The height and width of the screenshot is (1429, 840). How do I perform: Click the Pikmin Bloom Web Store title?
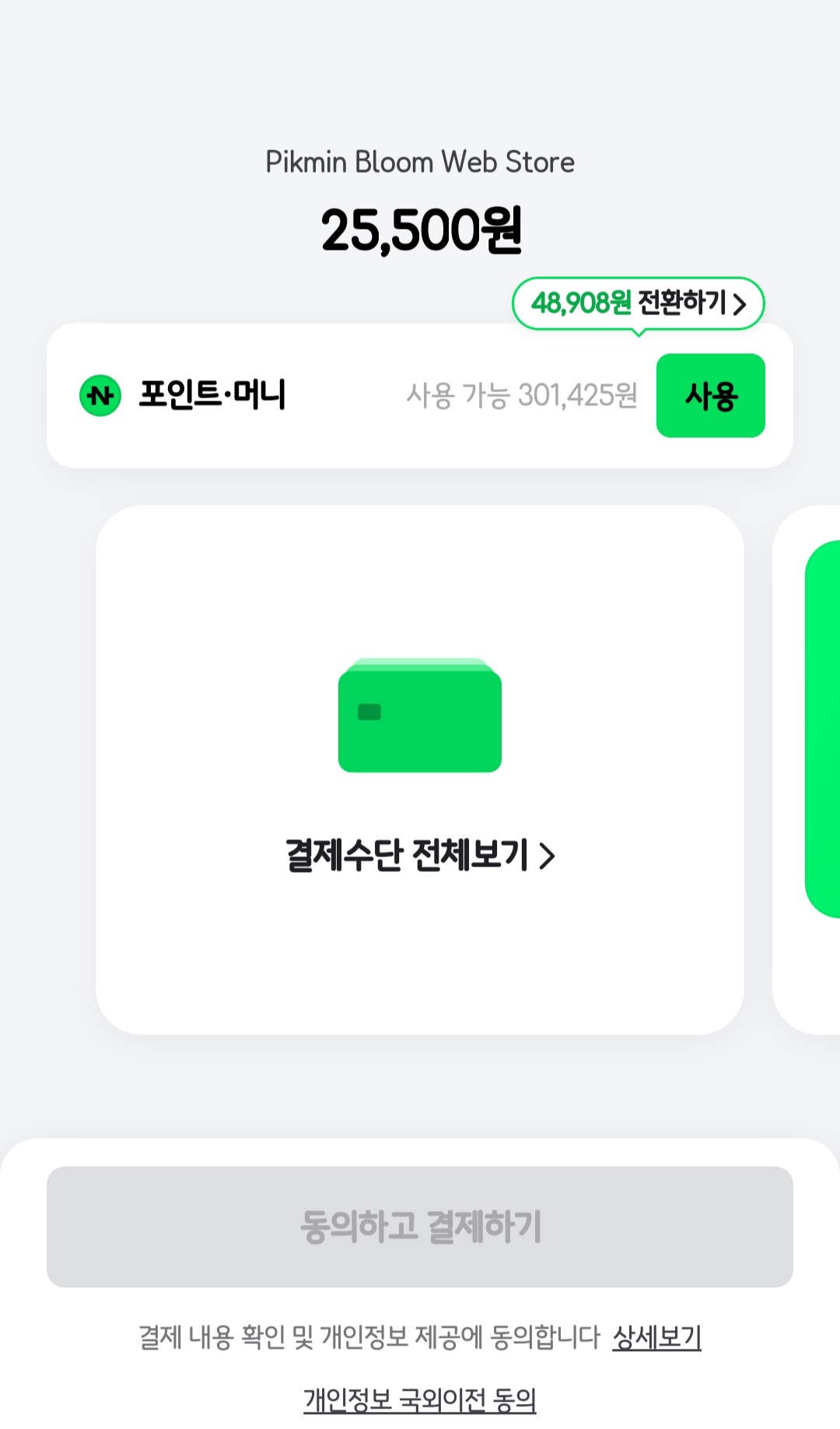pos(420,162)
